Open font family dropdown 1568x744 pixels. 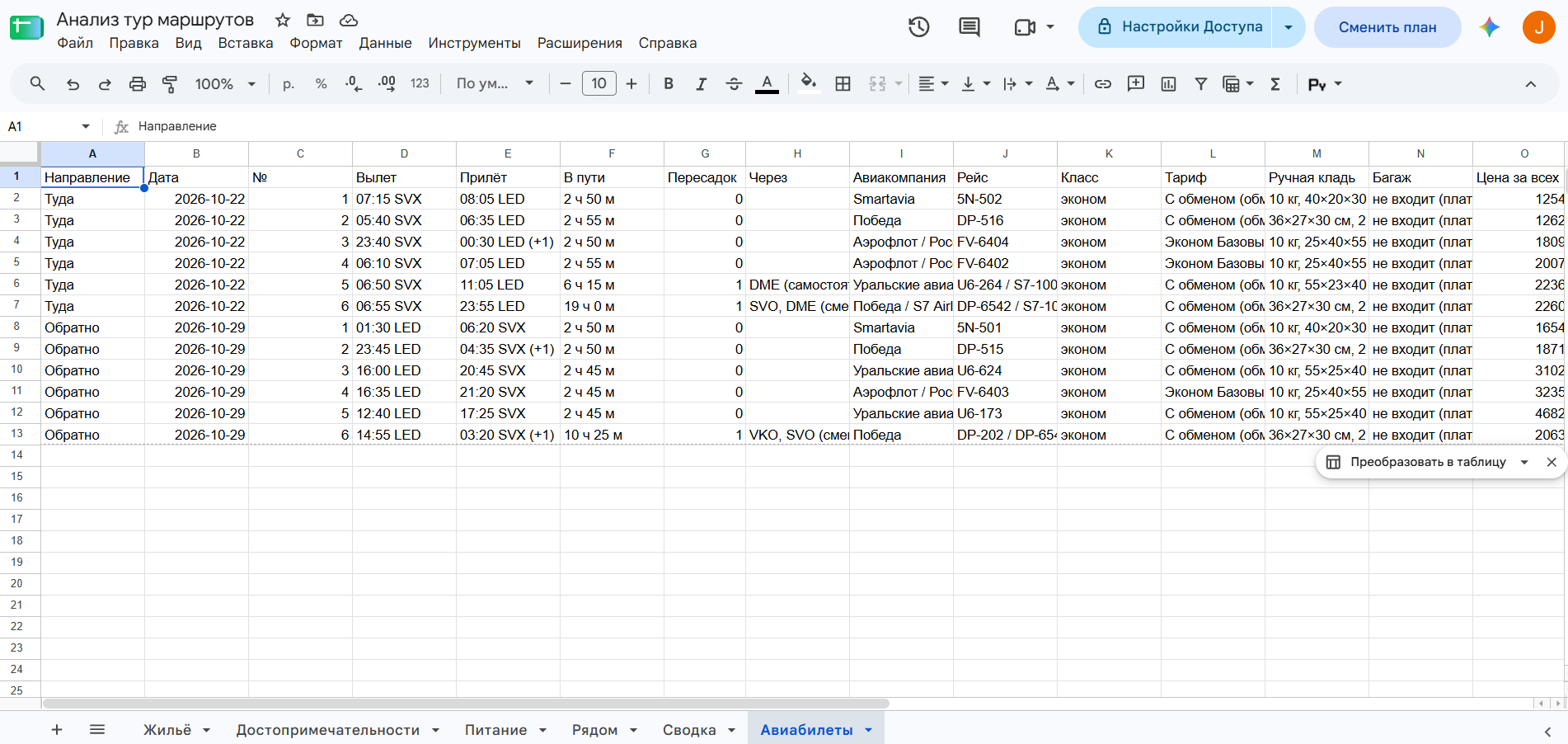point(495,83)
